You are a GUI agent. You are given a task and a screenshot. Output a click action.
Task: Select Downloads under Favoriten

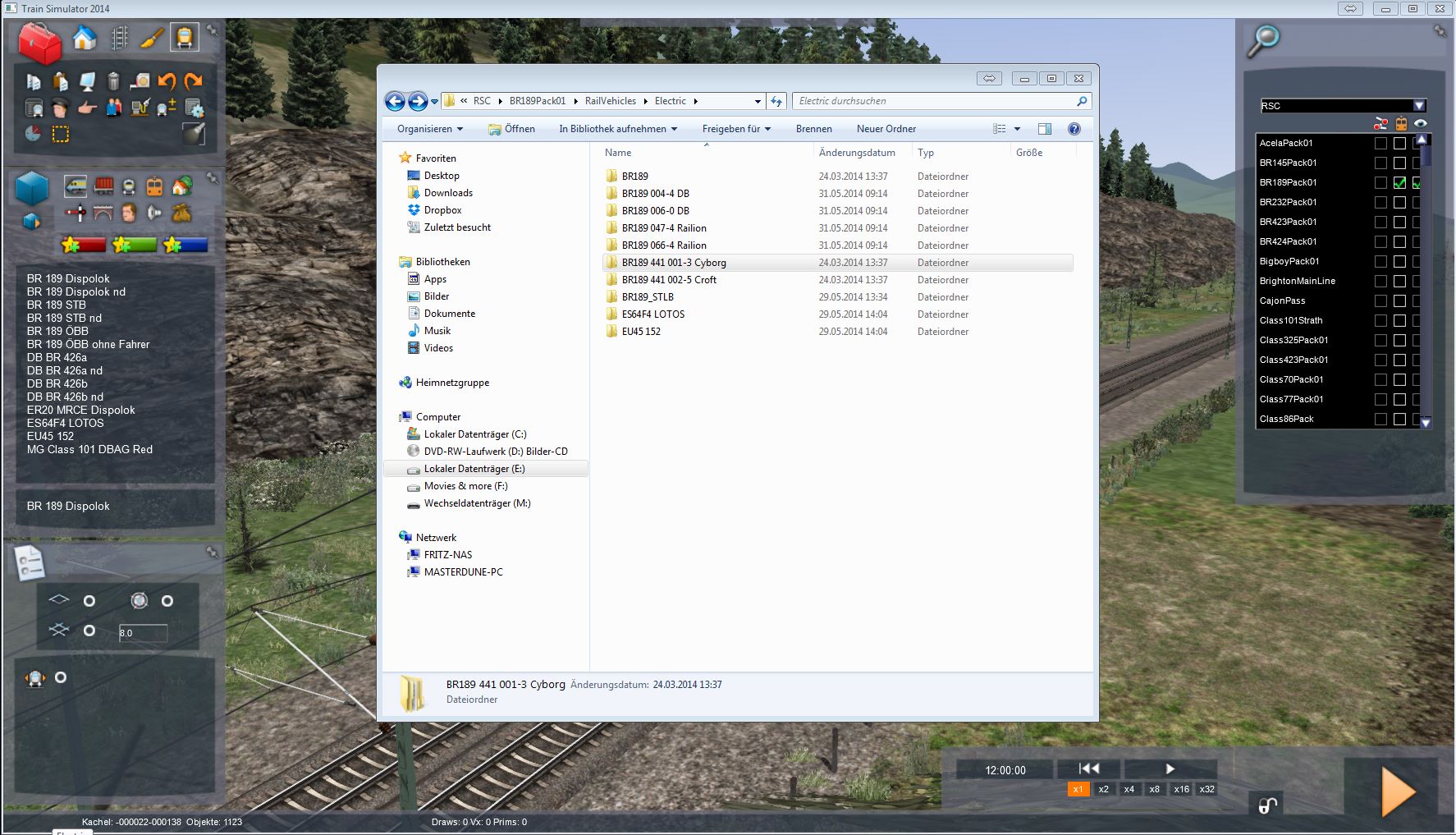[x=448, y=193]
